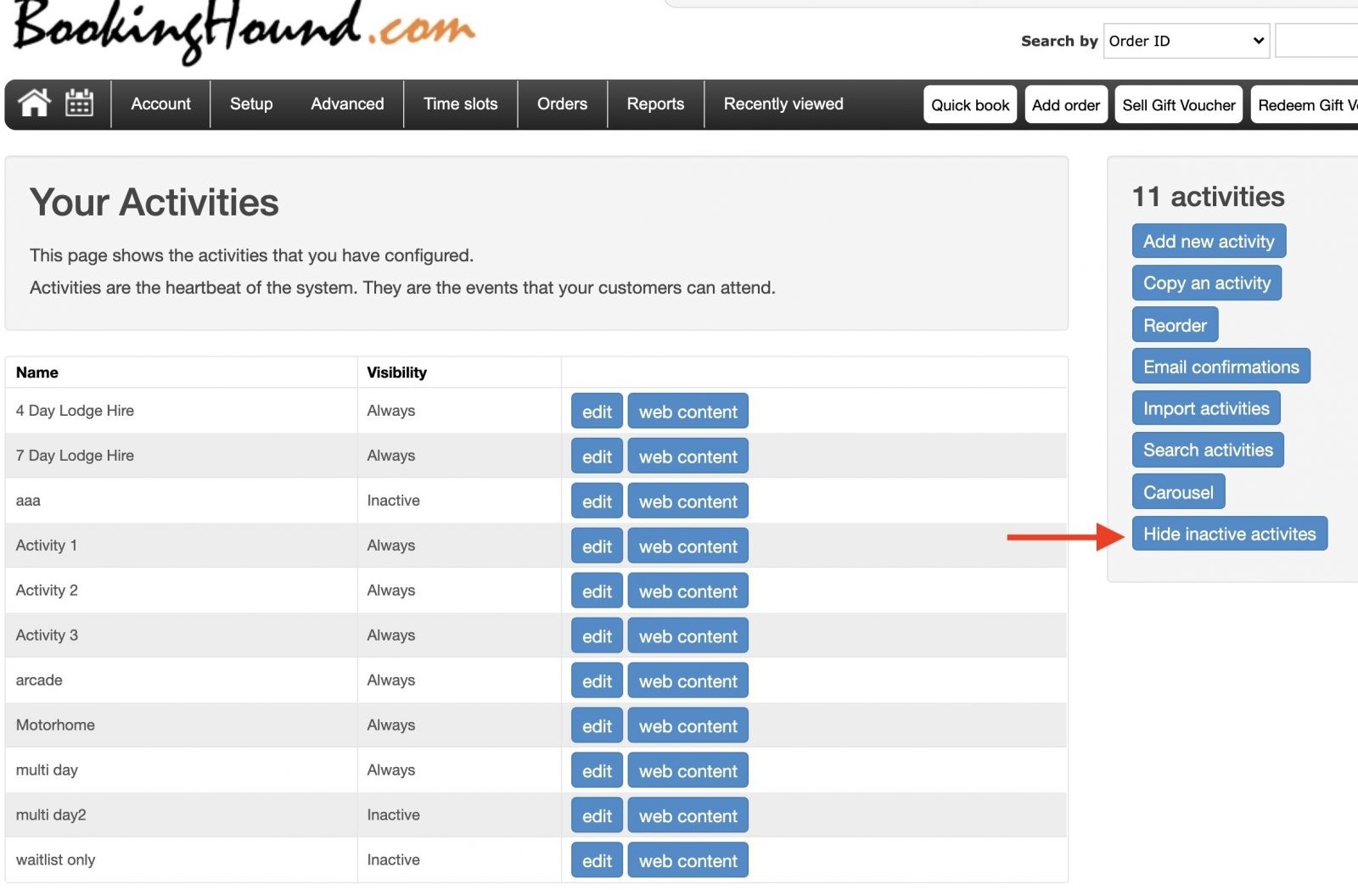
Task: Open Search activities
Action: point(1208,450)
